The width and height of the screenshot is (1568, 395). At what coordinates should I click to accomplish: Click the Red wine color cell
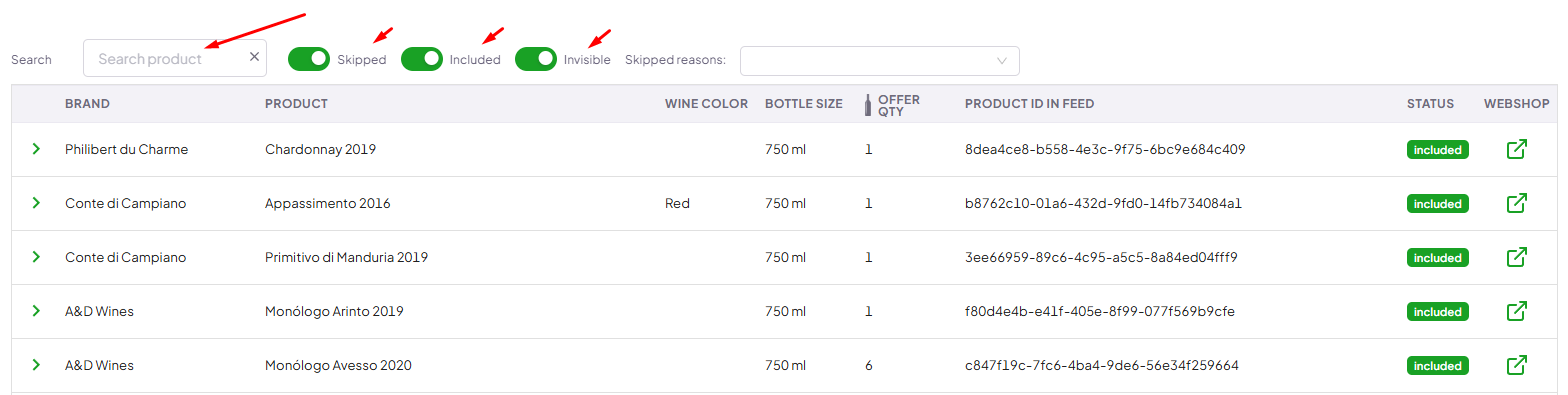click(677, 203)
